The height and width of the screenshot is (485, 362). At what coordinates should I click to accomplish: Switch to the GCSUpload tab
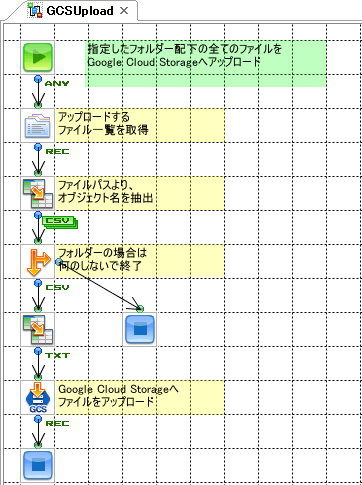click(80, 11)
